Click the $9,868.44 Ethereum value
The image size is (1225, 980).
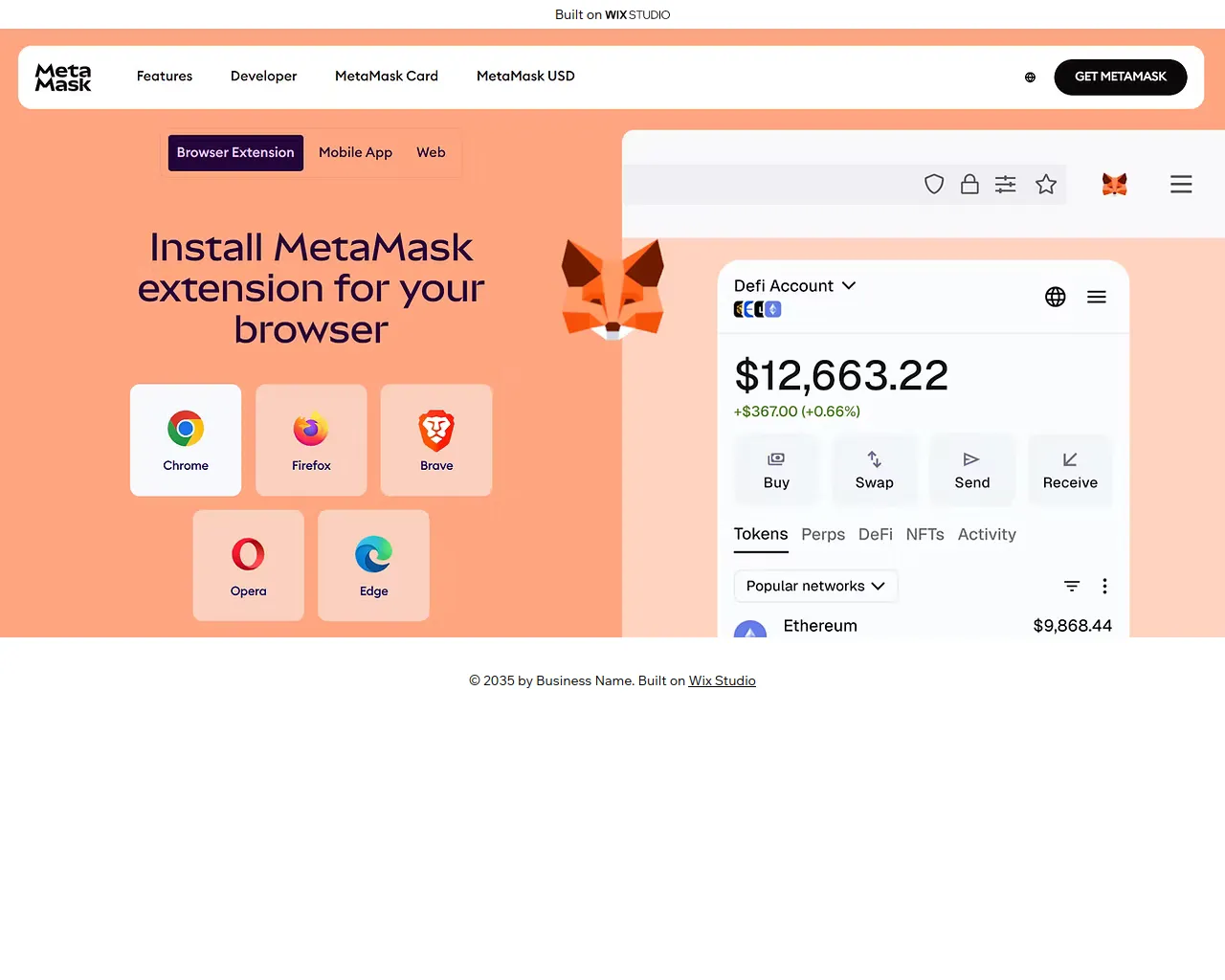[1073, 626]
